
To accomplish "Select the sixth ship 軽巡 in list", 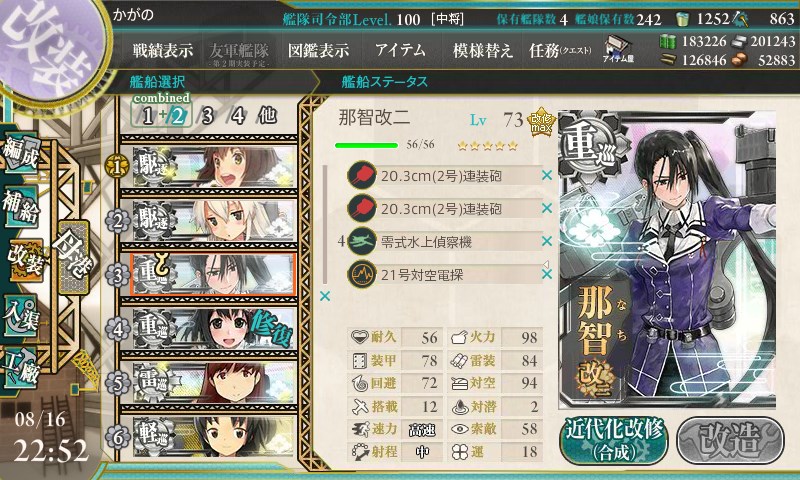I will tap(214, 436).
